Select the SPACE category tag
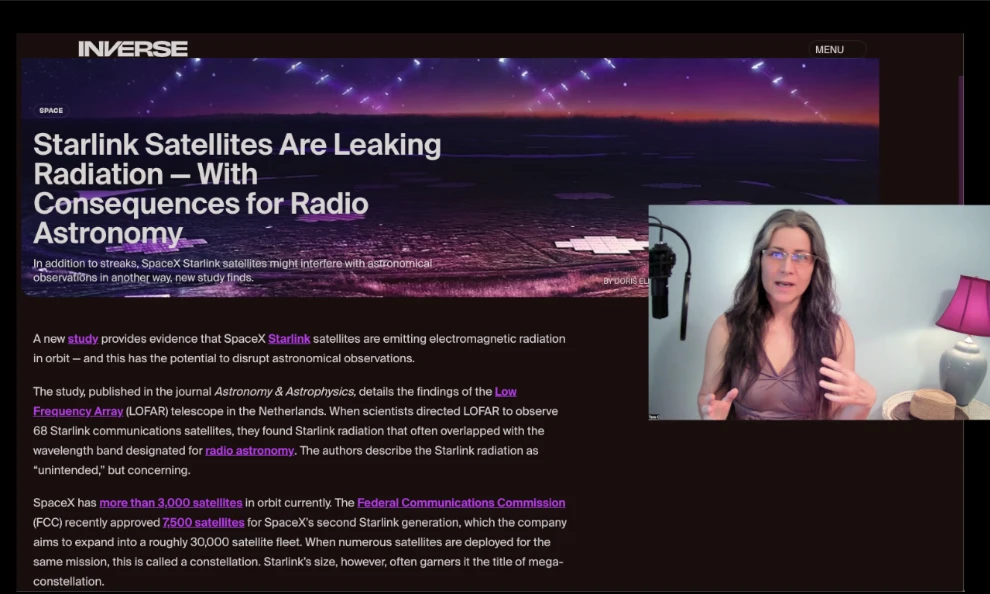 point(51,110)
